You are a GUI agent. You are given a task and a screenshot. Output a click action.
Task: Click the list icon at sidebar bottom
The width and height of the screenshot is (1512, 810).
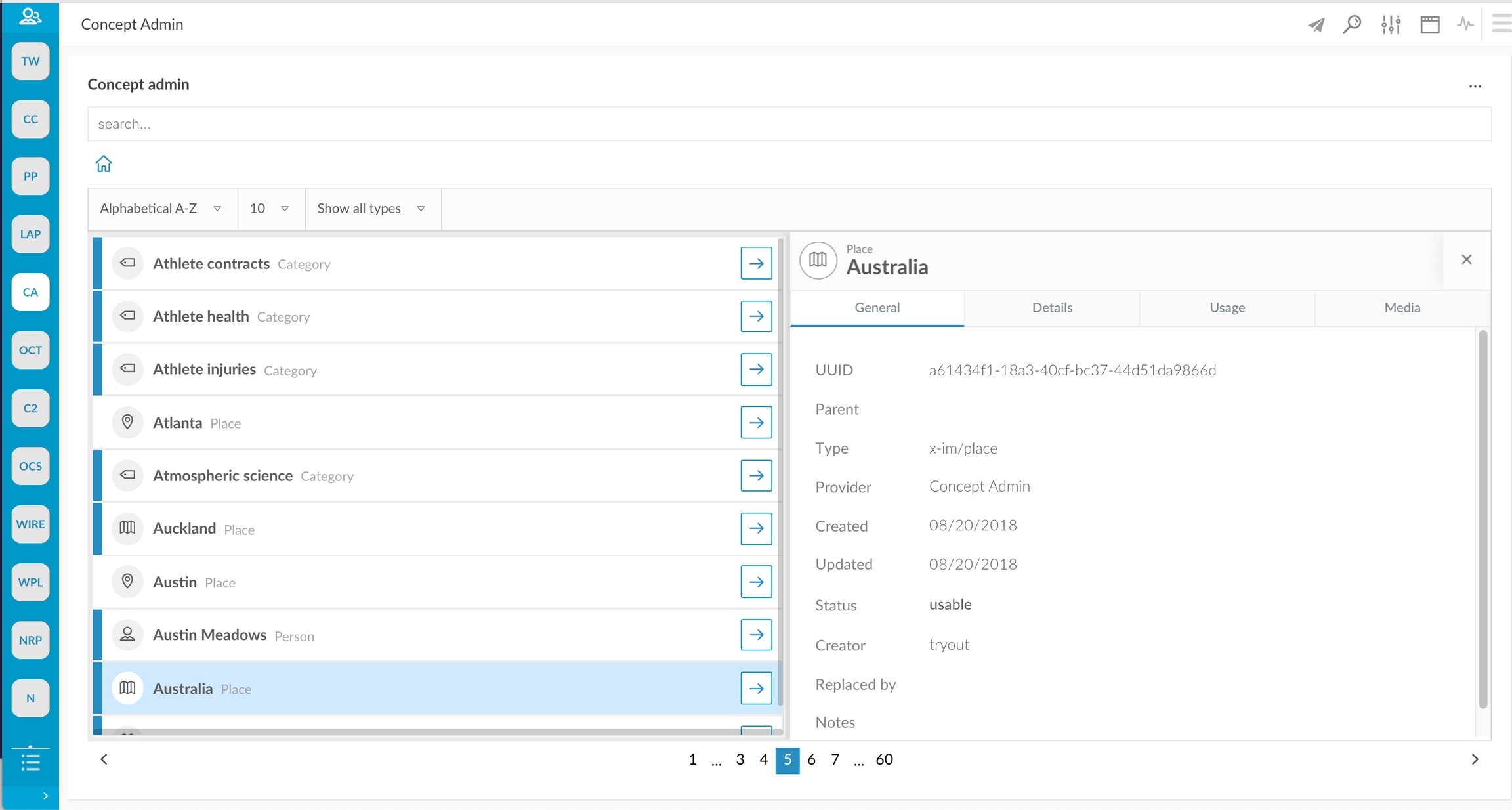click(30, 761)
